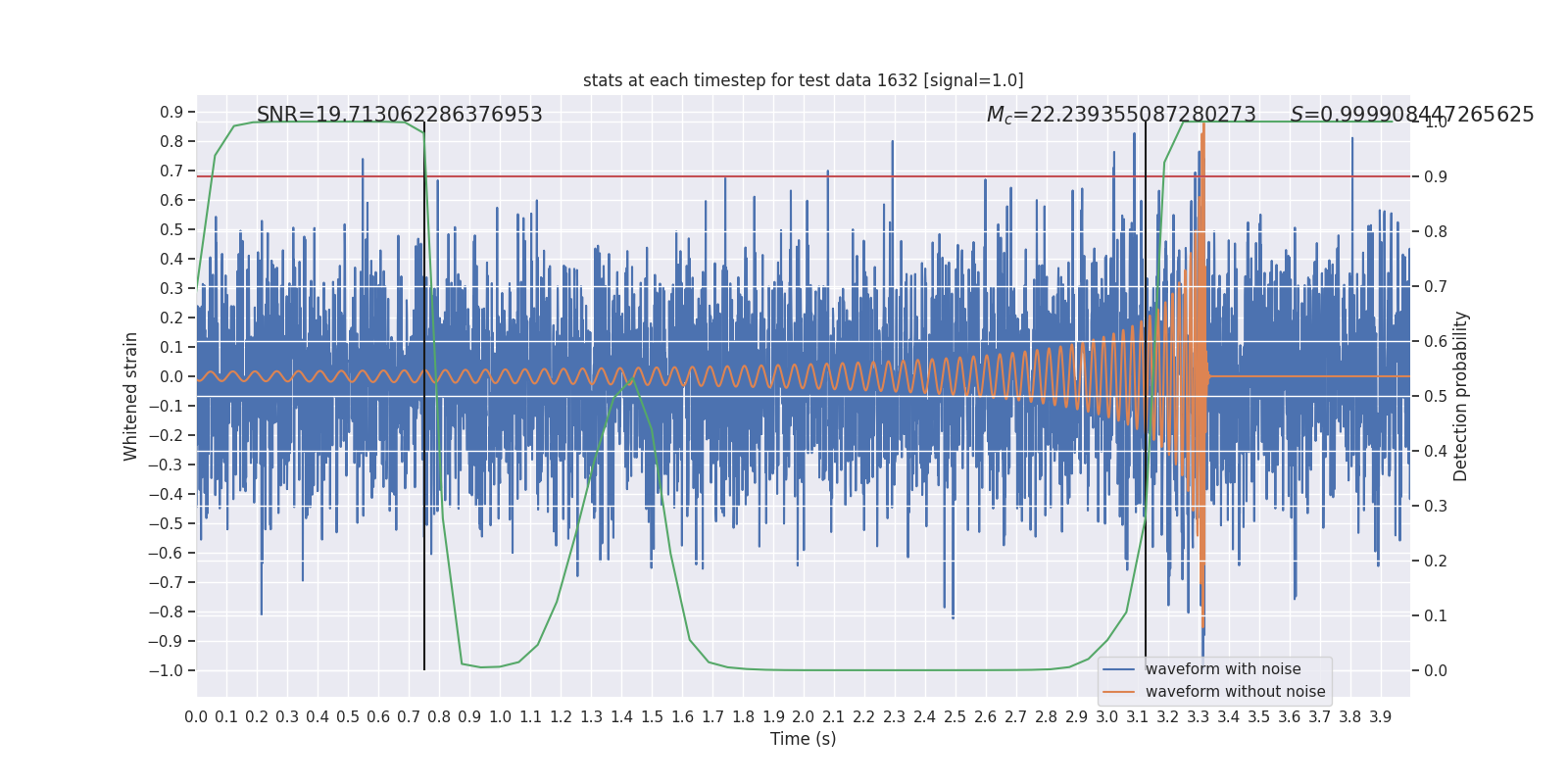
Task: Click the x-axis tick label 2.3
Action: (x=895, y=717)
